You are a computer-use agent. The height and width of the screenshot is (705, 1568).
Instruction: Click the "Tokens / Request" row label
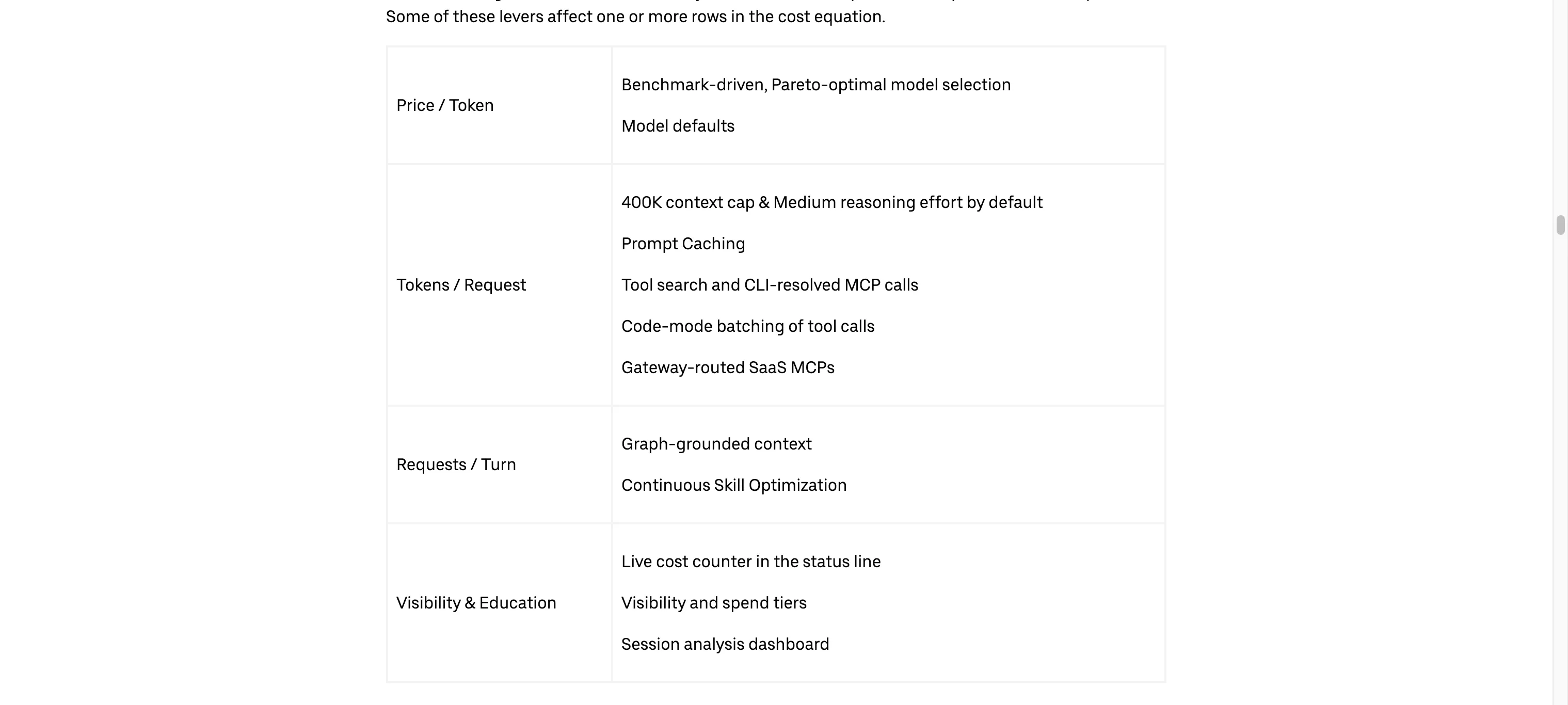(461, 285)
